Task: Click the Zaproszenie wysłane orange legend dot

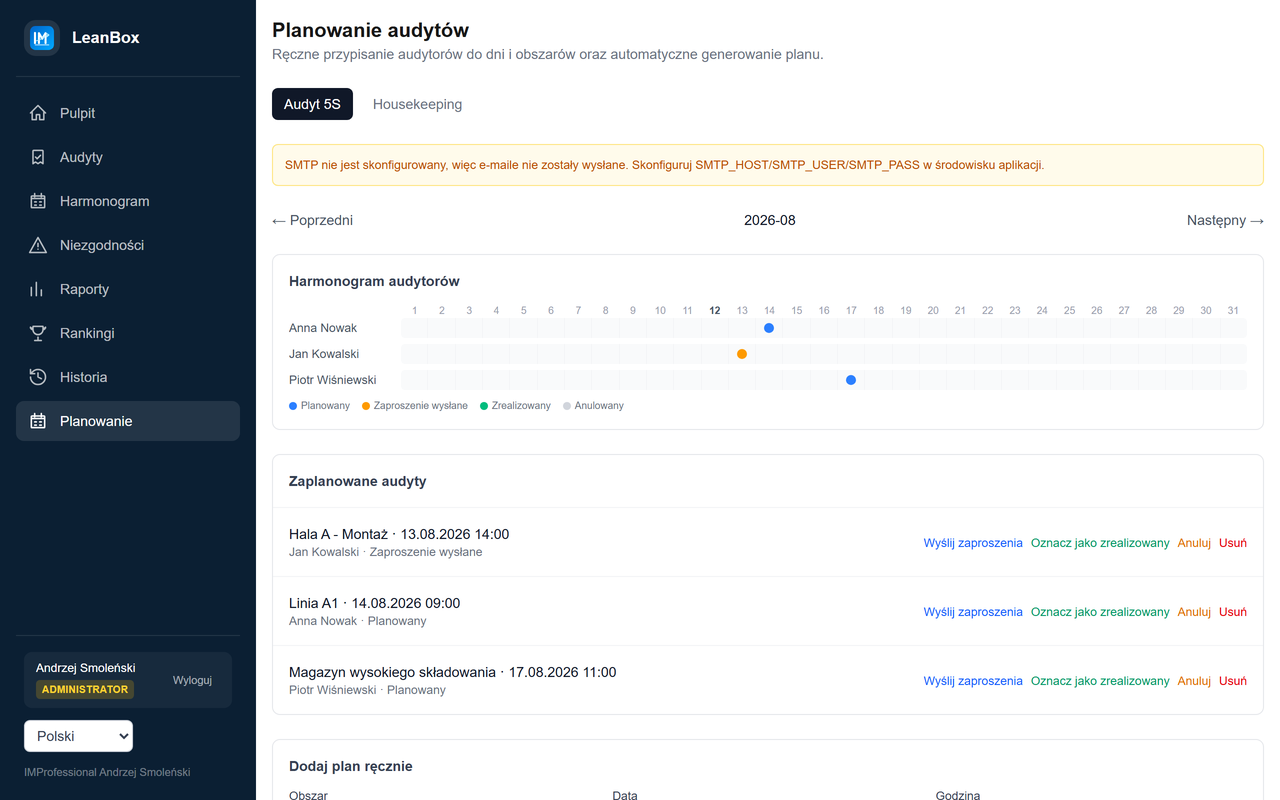Action: tap(366, 406)
